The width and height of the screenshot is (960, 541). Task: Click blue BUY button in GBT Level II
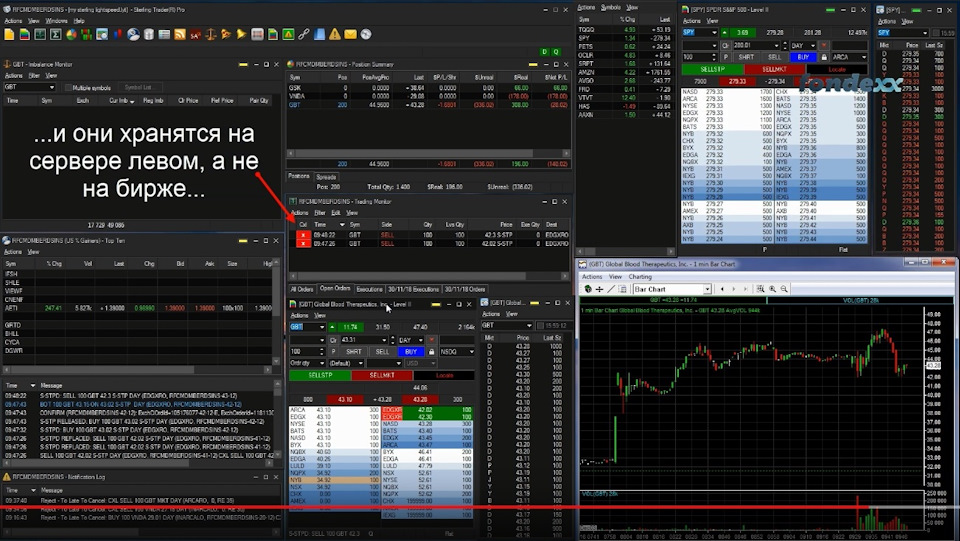[411, 352]
